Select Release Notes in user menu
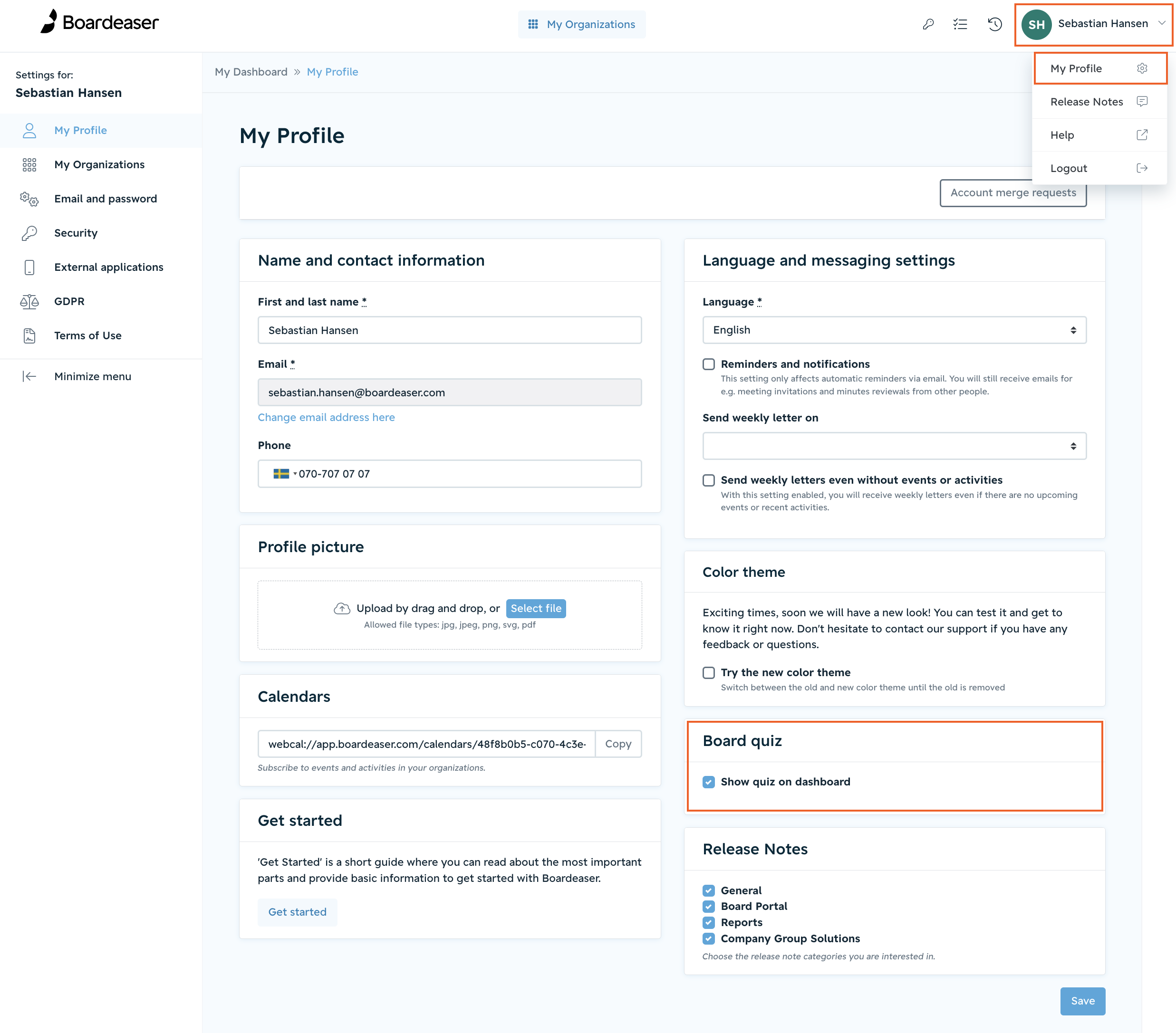Screen dimensions: 1176x1033 (1099, 102)
